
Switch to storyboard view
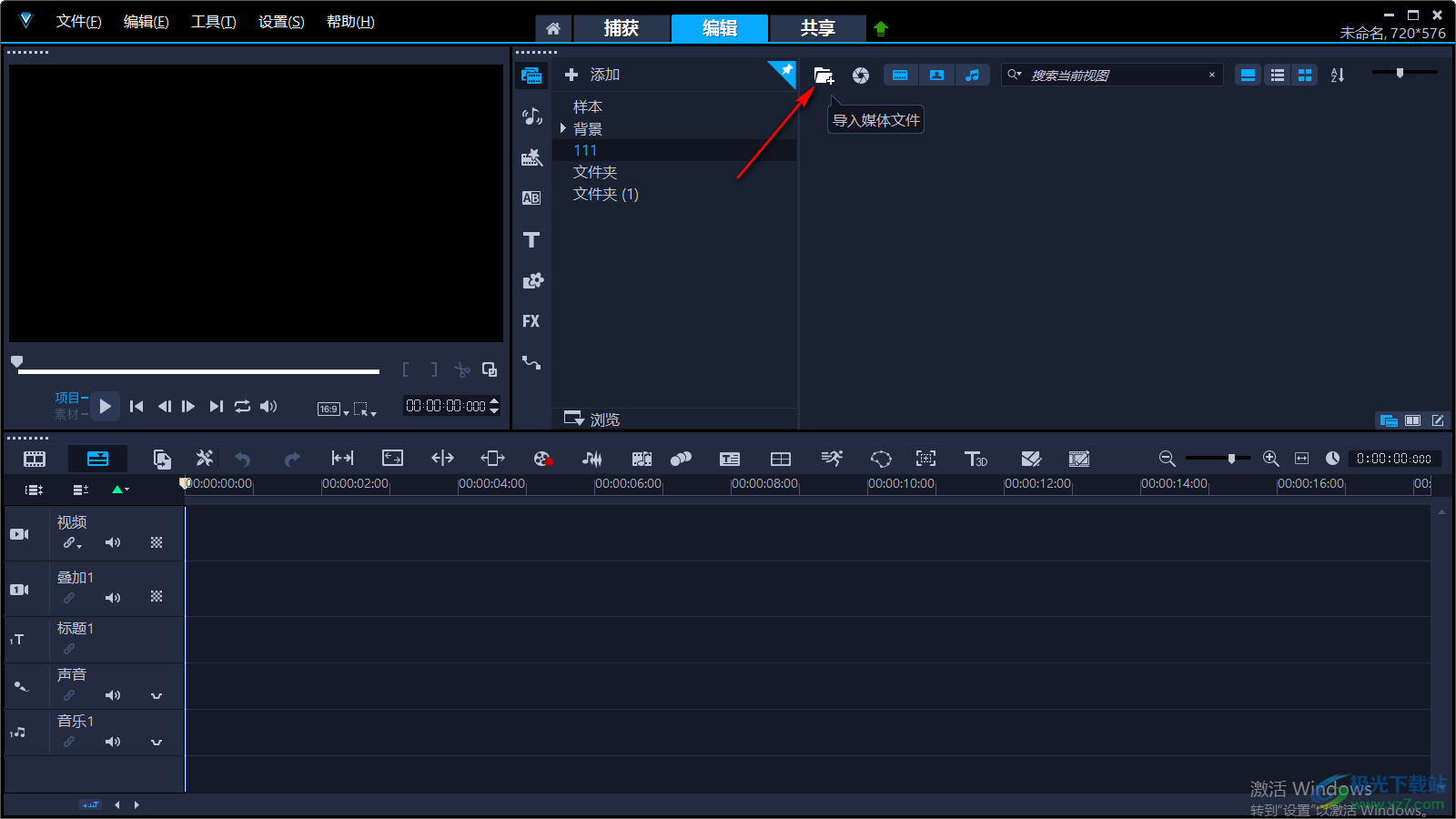point(35,460)
